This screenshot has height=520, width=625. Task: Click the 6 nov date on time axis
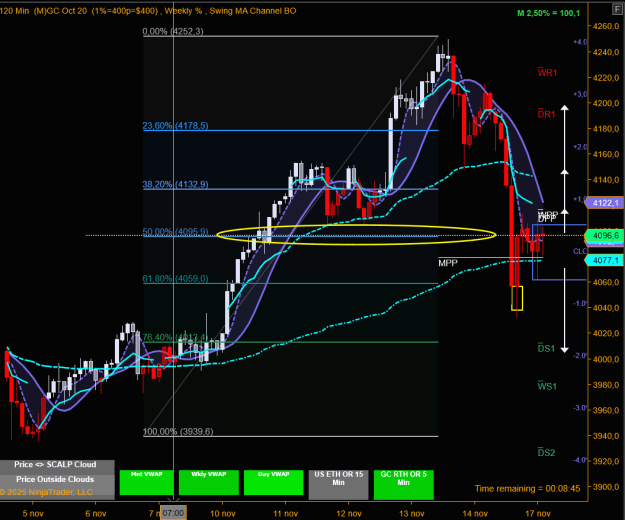[x=96, y=514]
